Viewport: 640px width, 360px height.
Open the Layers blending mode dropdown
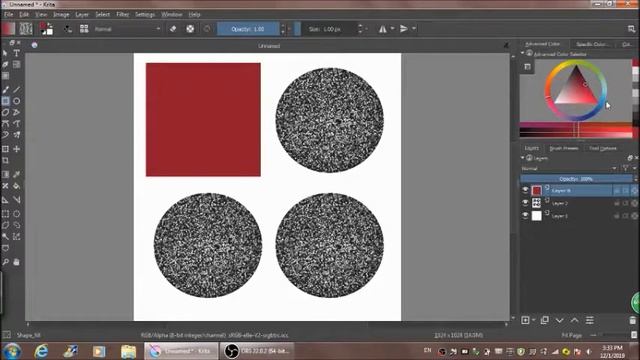coord(569,169)
